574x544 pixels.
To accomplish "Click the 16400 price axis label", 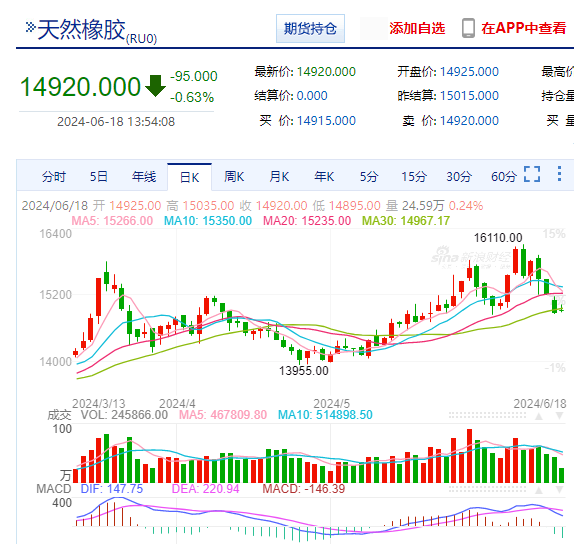I will (56, 234).
